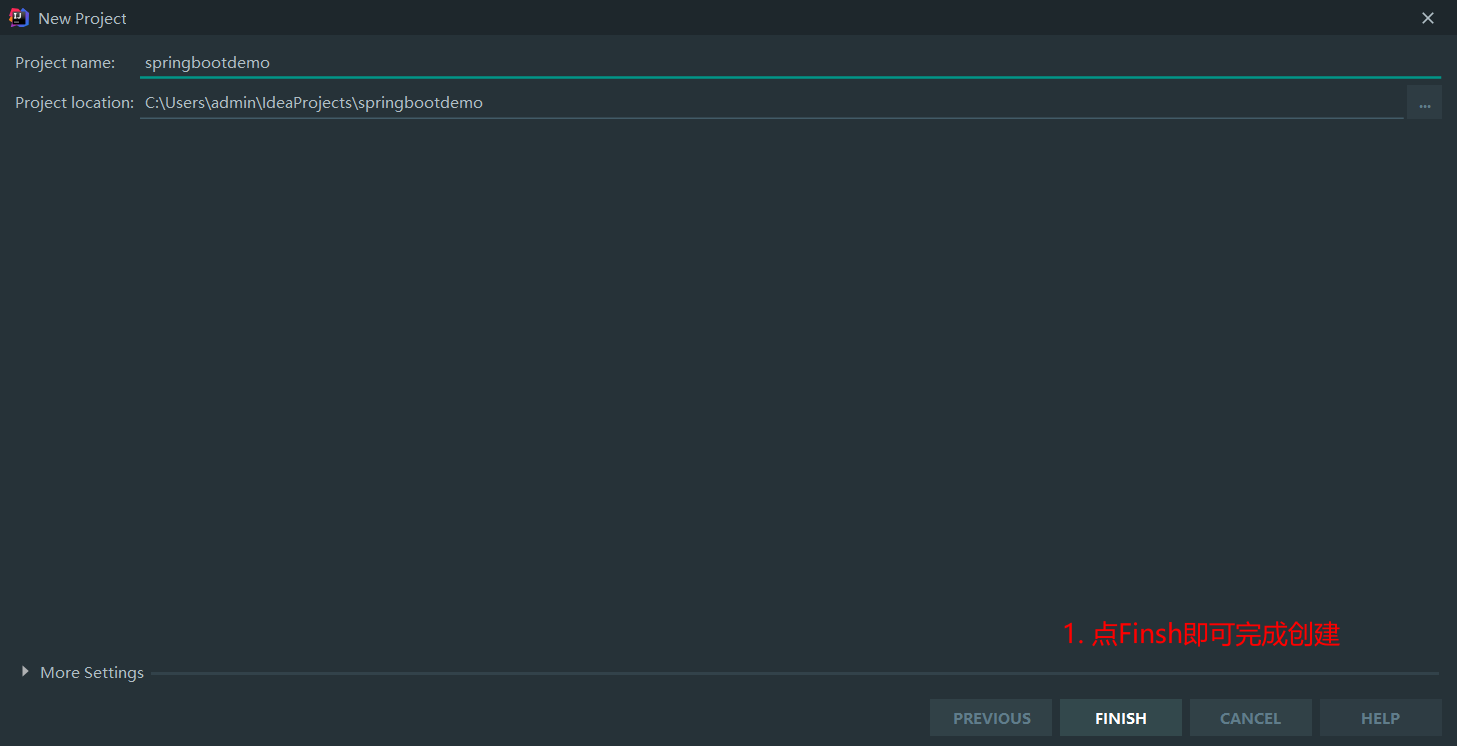Cancel the New Project wizard

(x=1250, y=718)
